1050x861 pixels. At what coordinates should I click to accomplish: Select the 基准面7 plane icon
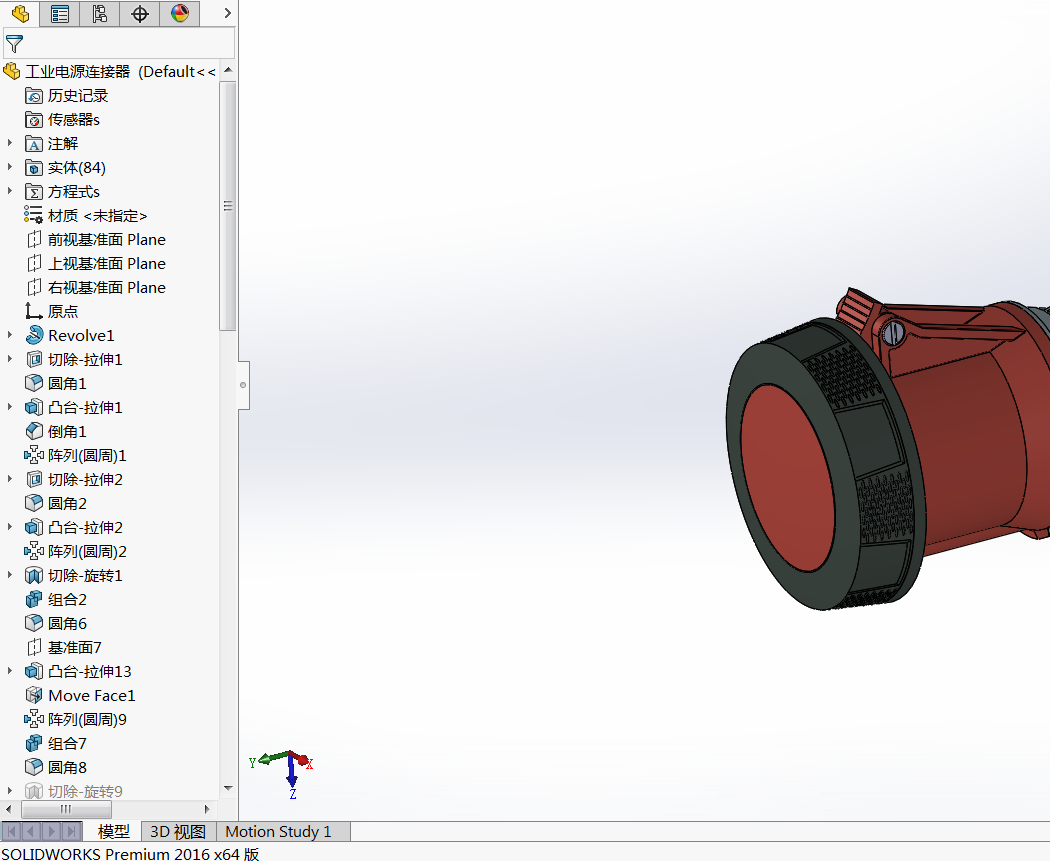pyautogui.click(x=33, y=647)
